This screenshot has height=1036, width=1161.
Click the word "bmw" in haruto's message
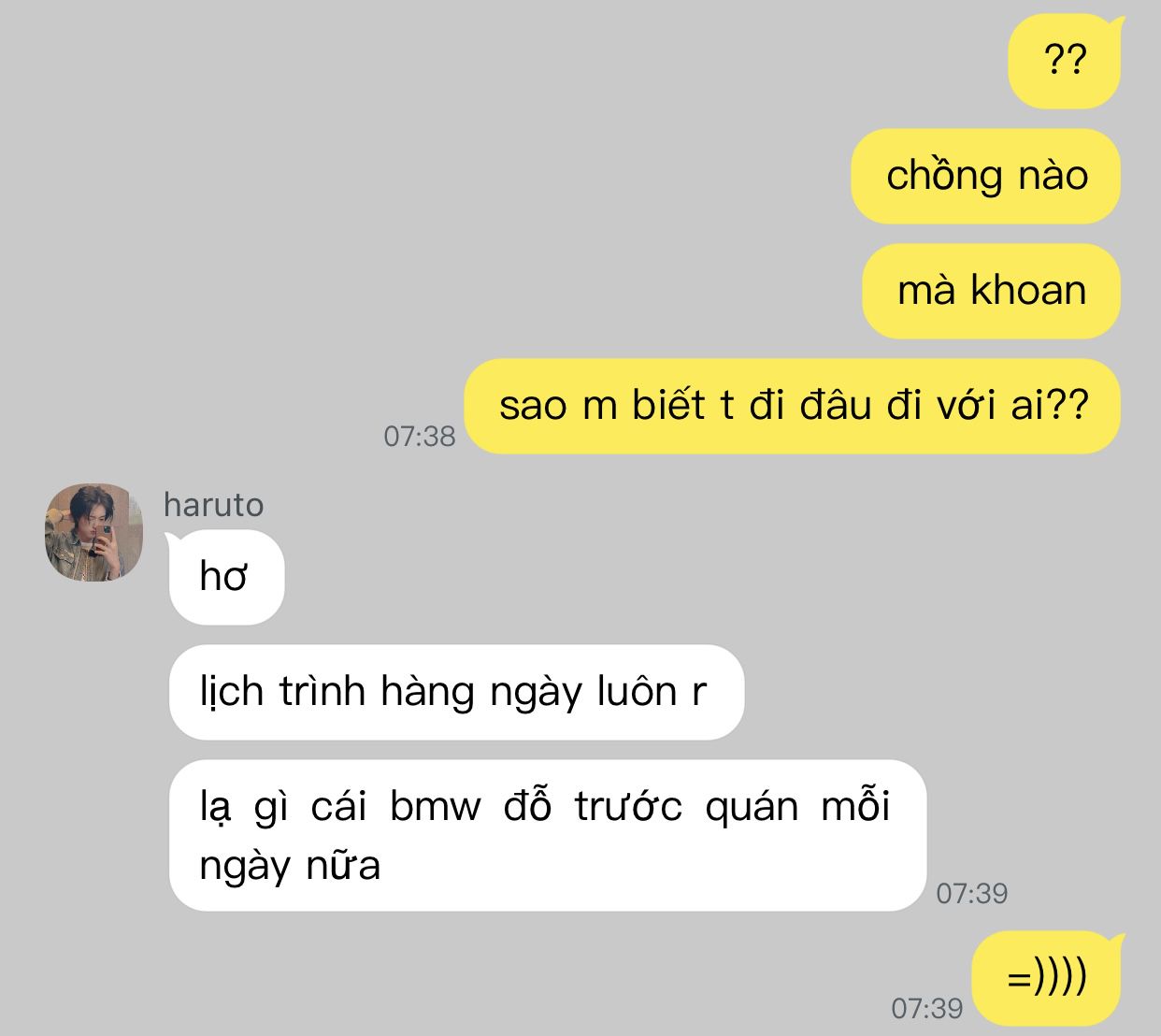(x=436, y=807)
